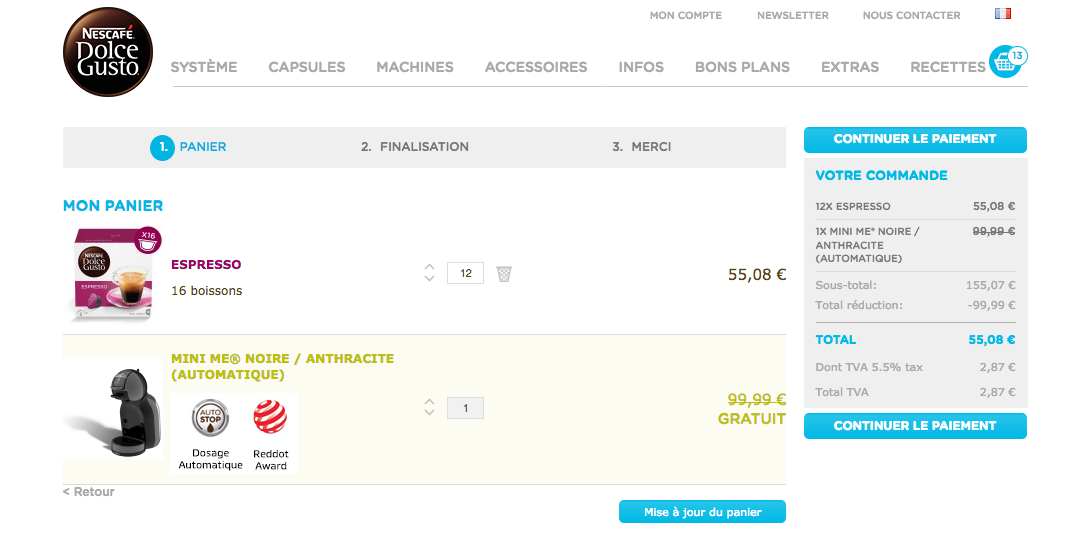Screen dimensions: 1067x546
Task: Click the Nescafé Dolce Gusto logo
Action: click(108, 52)
